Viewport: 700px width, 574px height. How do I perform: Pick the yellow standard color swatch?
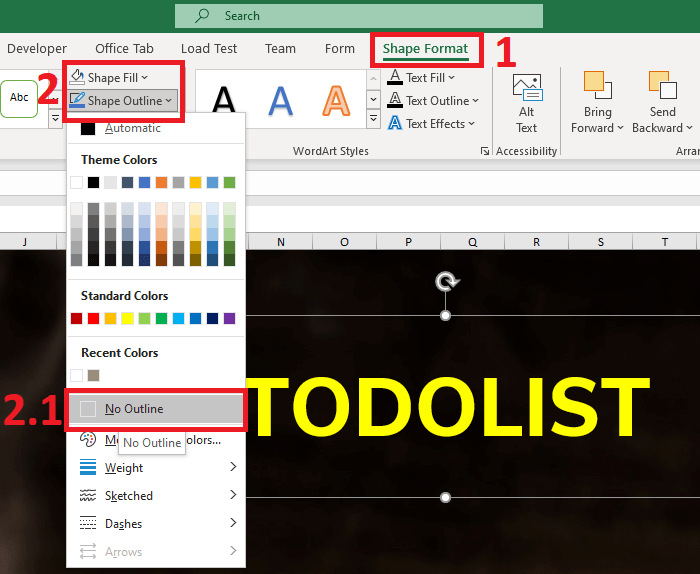[x=127, y=319]
